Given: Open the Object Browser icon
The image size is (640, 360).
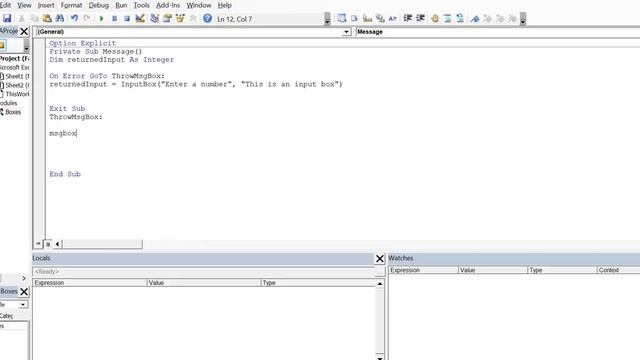Looking at the screenshot, I should (x=180, y=18).
